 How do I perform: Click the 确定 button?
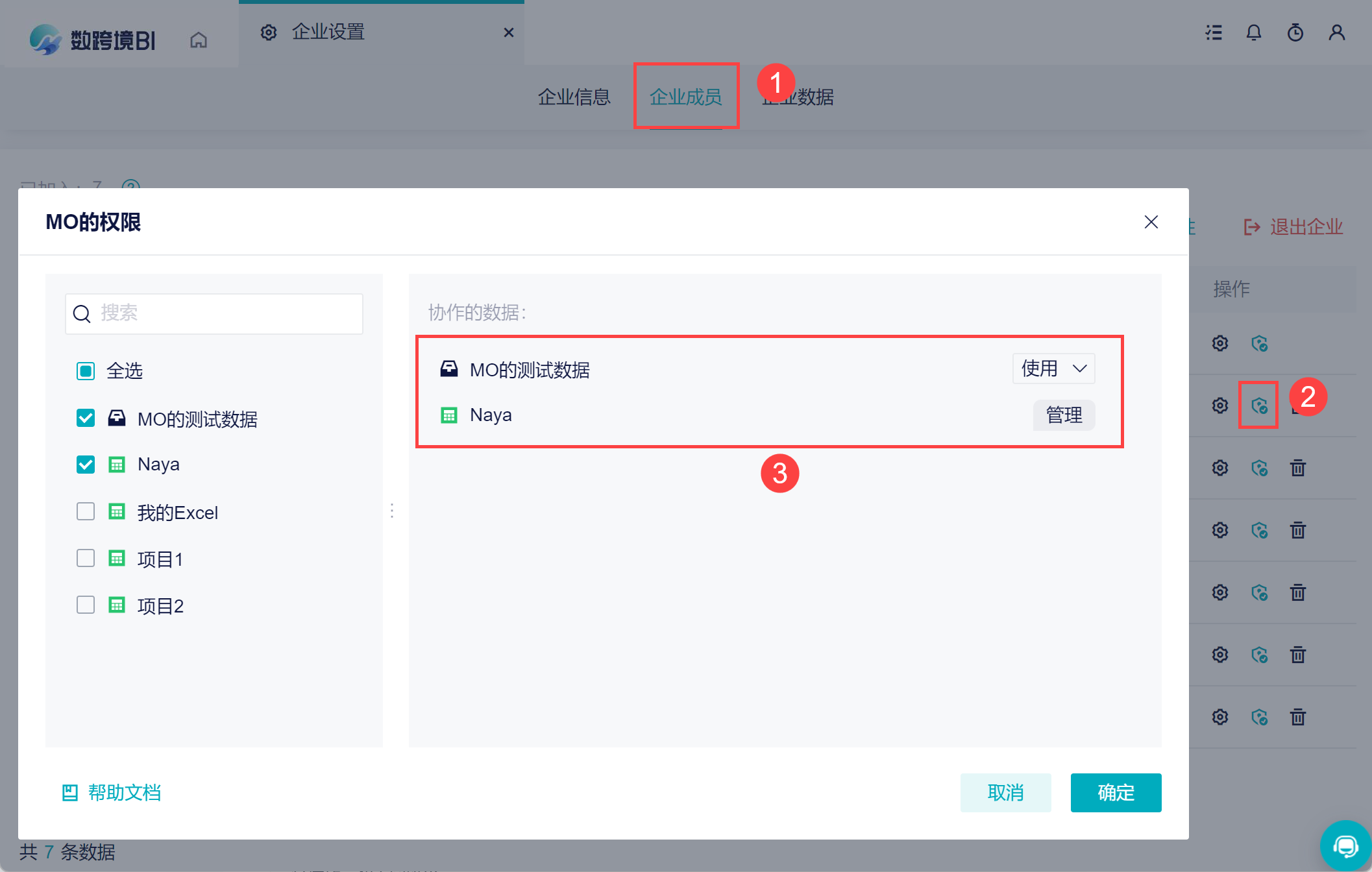click(x=1116, y=792)
